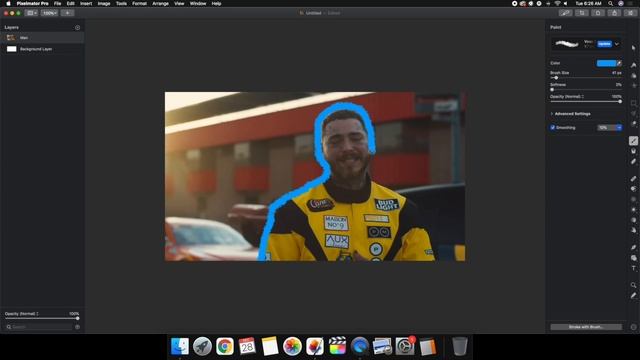Click the Stroke with Brush button

(586, 327)
